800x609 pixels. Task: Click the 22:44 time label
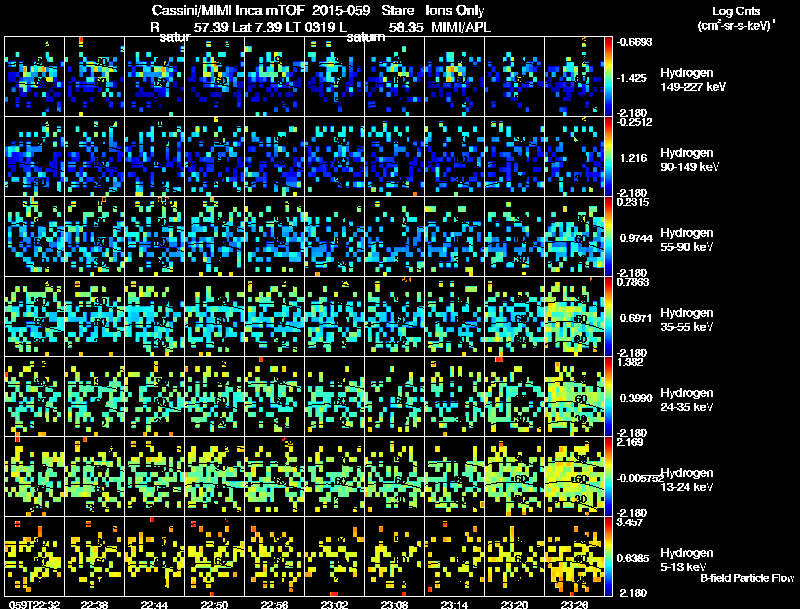[154, 604]
